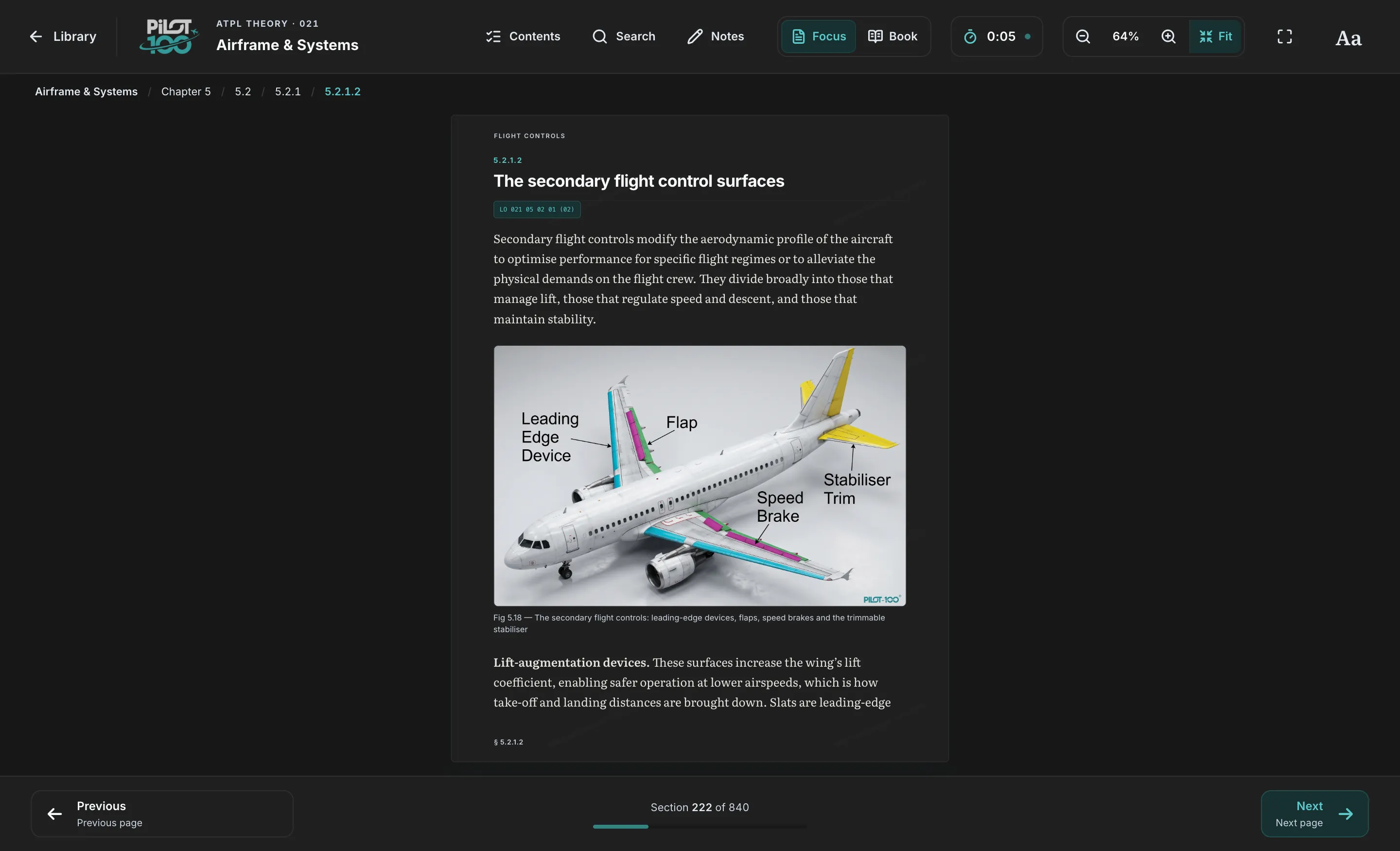Click the Fig 5.18 caption text

click(689, 623)
